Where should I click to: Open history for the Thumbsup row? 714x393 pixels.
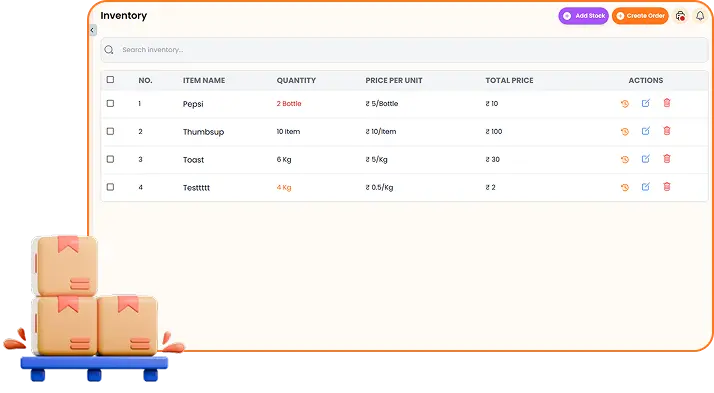click(625, 132)
